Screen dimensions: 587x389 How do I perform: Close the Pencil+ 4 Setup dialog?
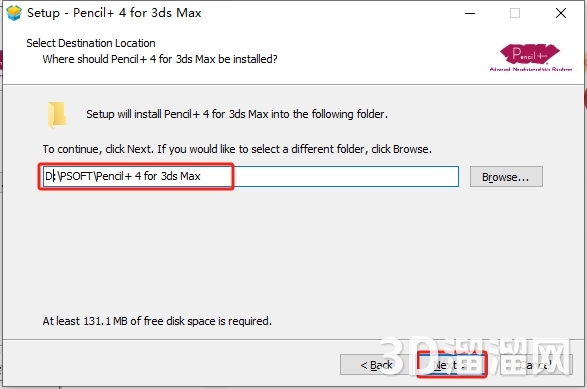pos(560,13)
